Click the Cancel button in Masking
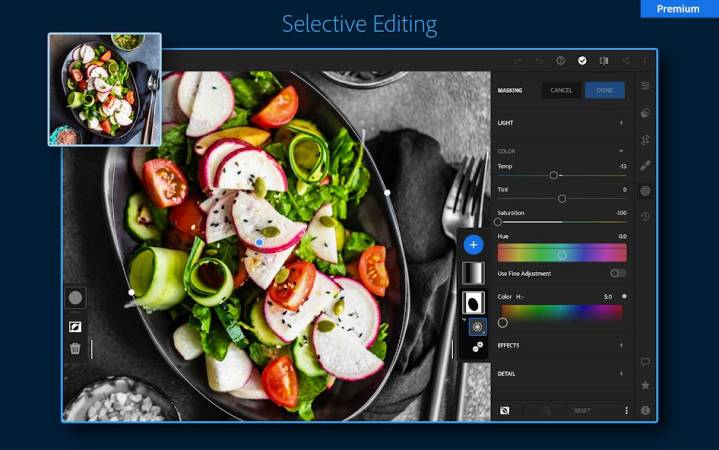The height and width of the screenshot is (450, 719). pyautogui.click(x=561, y=90)
